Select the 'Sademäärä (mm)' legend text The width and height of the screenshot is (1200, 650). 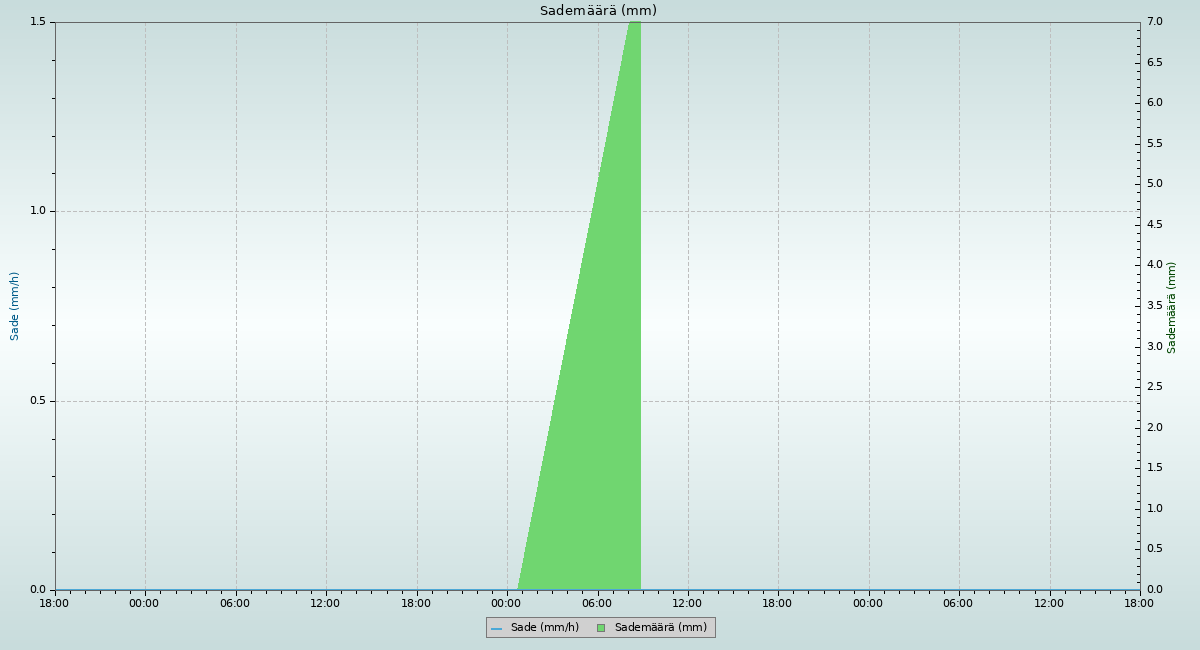[660, 628]
